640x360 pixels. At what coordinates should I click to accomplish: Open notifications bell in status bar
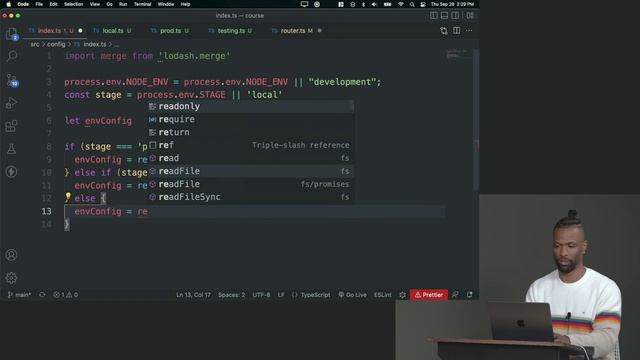(x=470, y=295)
